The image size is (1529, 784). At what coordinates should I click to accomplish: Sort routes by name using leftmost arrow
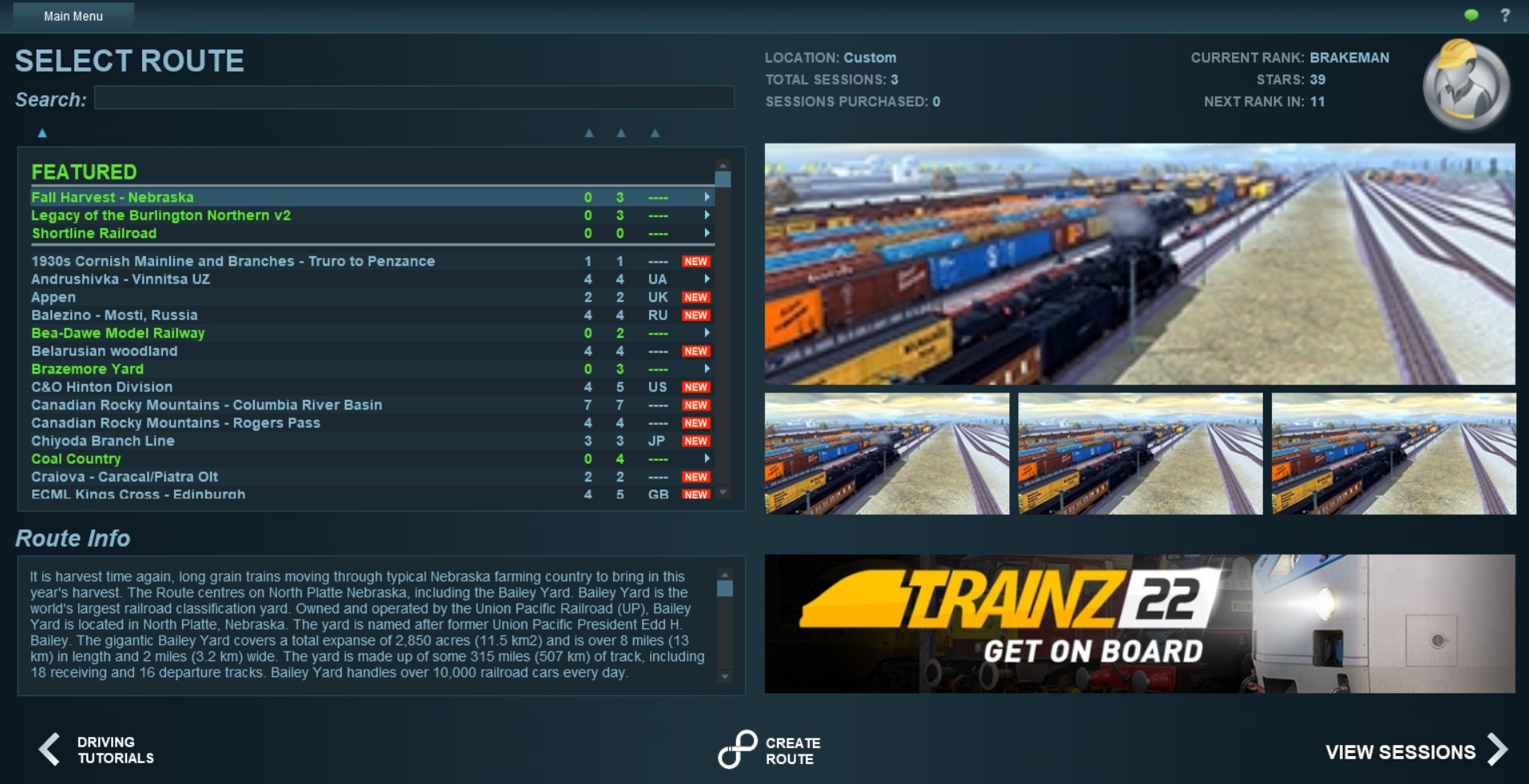click(42, 133)
